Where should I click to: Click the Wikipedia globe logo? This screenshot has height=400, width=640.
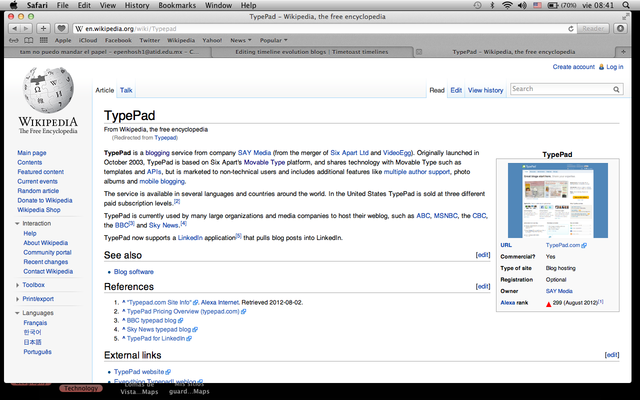tap(48, 90)
